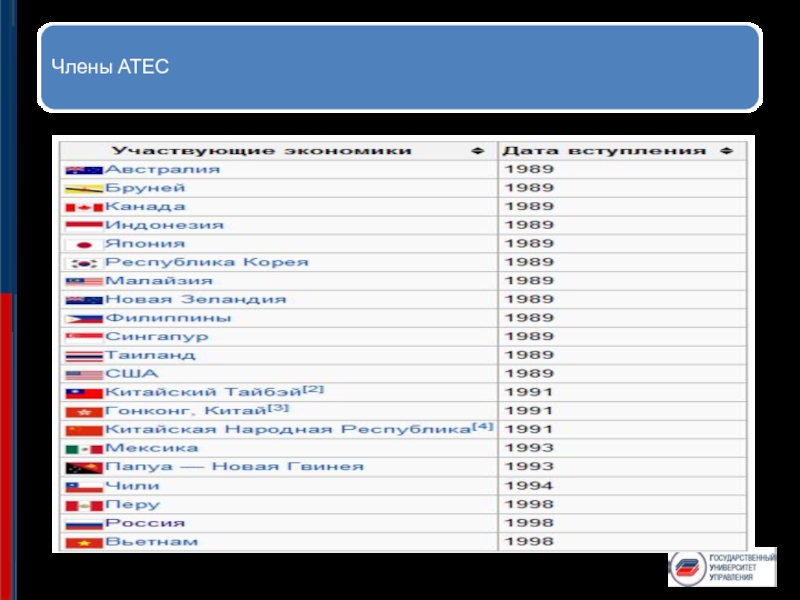Click the Peru flag icon
Viewport: 800px width, 600px height.
[84, 506]
